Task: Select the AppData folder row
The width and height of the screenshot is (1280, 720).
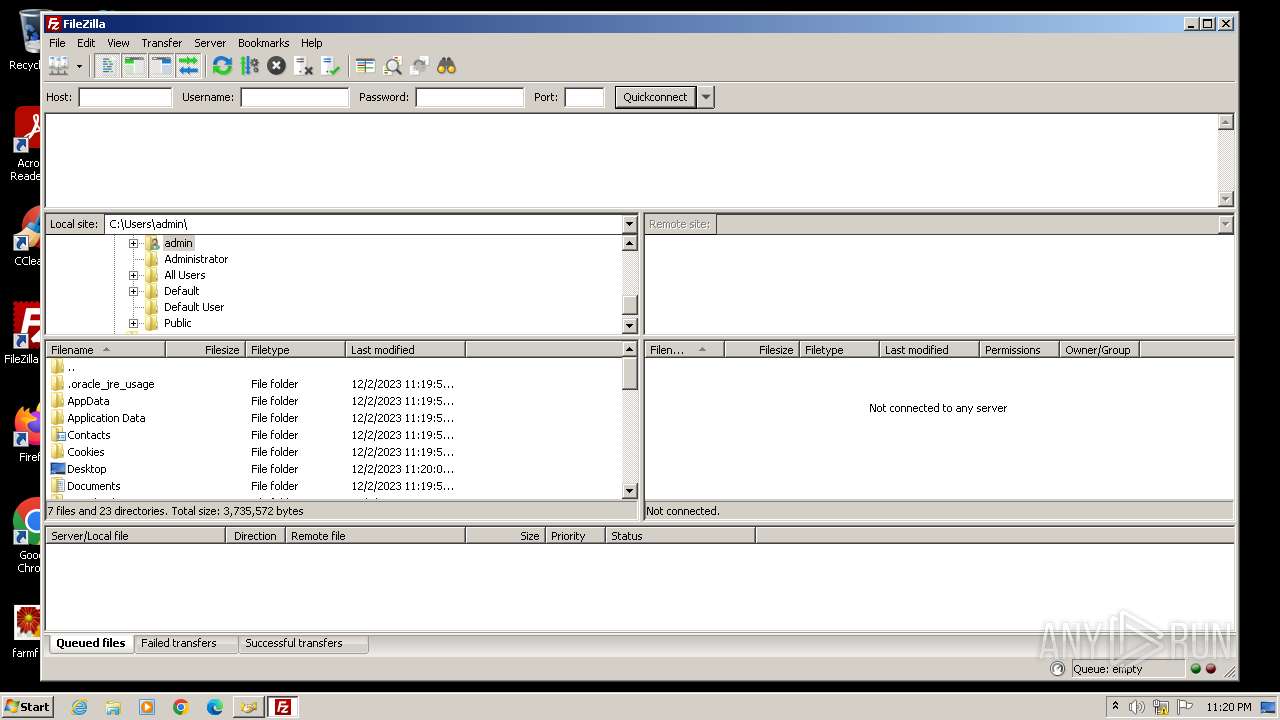Action: (334, 401)
